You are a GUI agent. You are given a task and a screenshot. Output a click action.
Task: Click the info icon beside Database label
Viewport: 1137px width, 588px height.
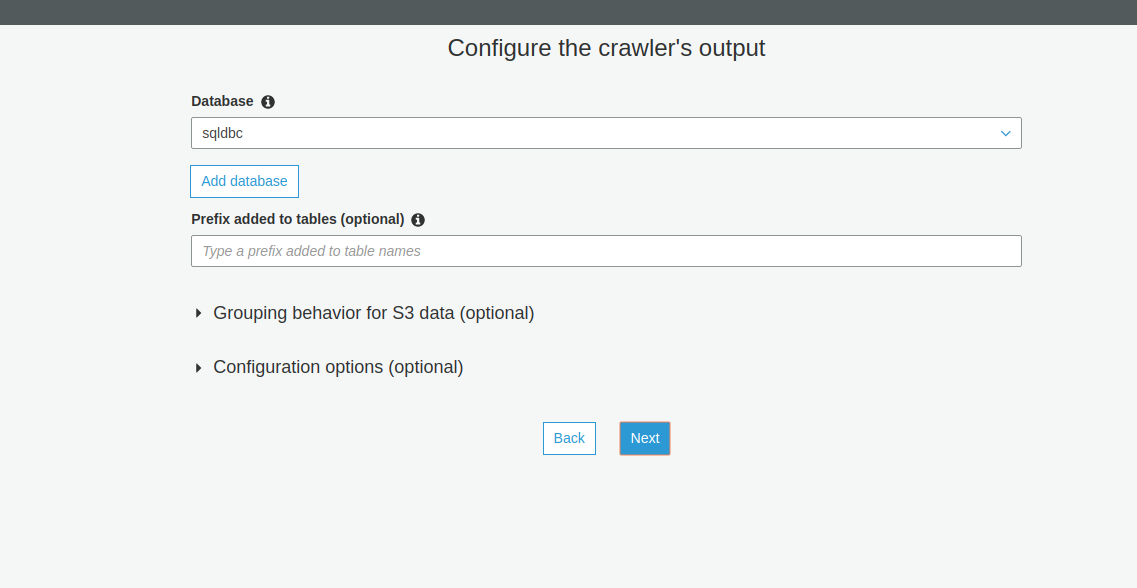click(x=268, y=102)
